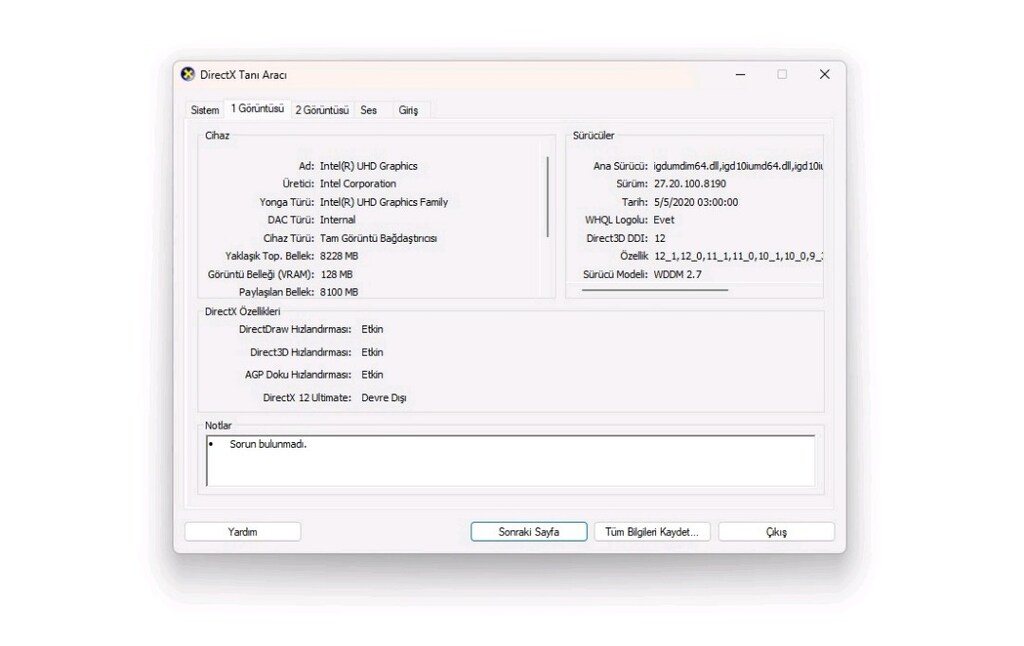Click the Cihaz panel vertical scrollbar
This screenshot has height=646, width=1024.
tap(547, 197)
